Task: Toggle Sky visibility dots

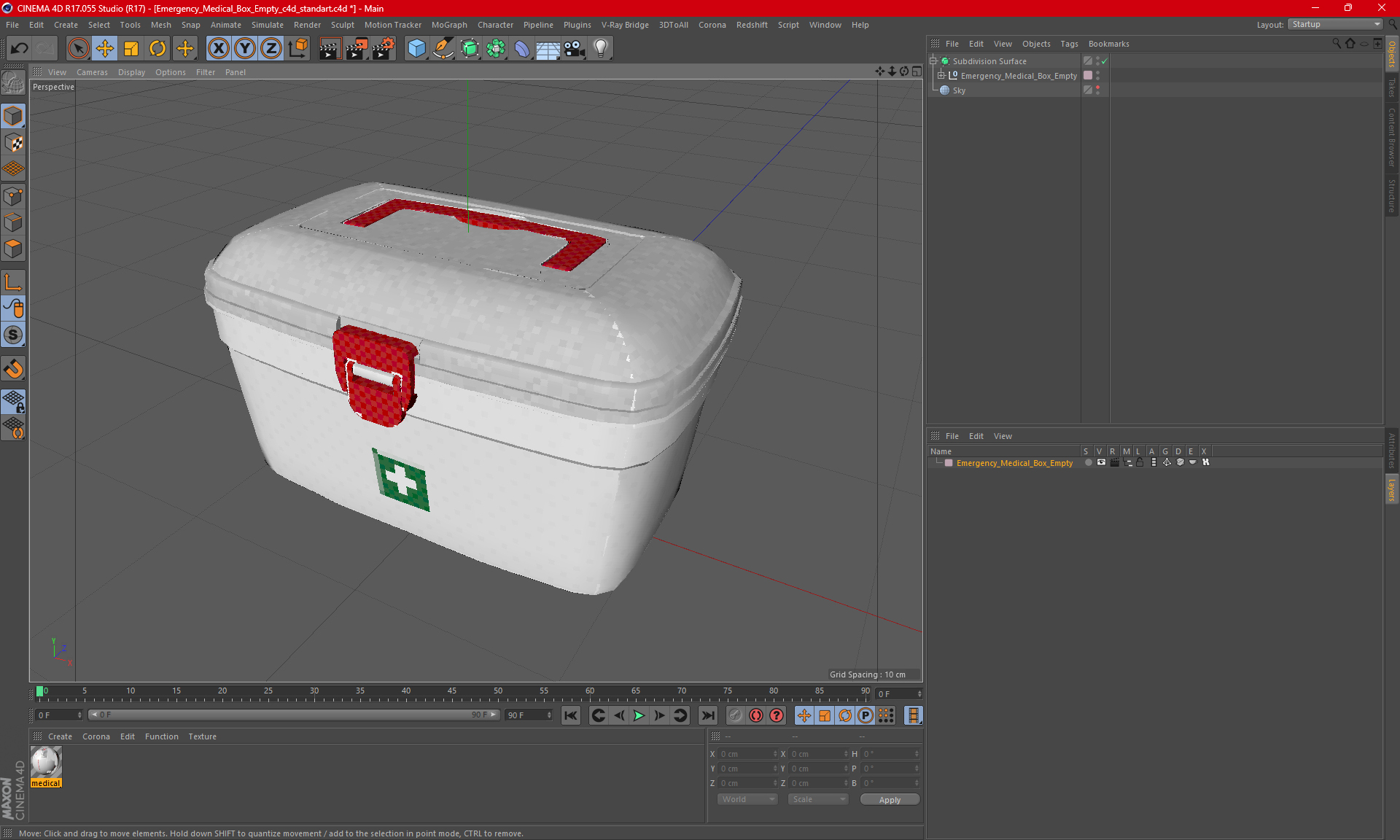Action: point(1097,90)
